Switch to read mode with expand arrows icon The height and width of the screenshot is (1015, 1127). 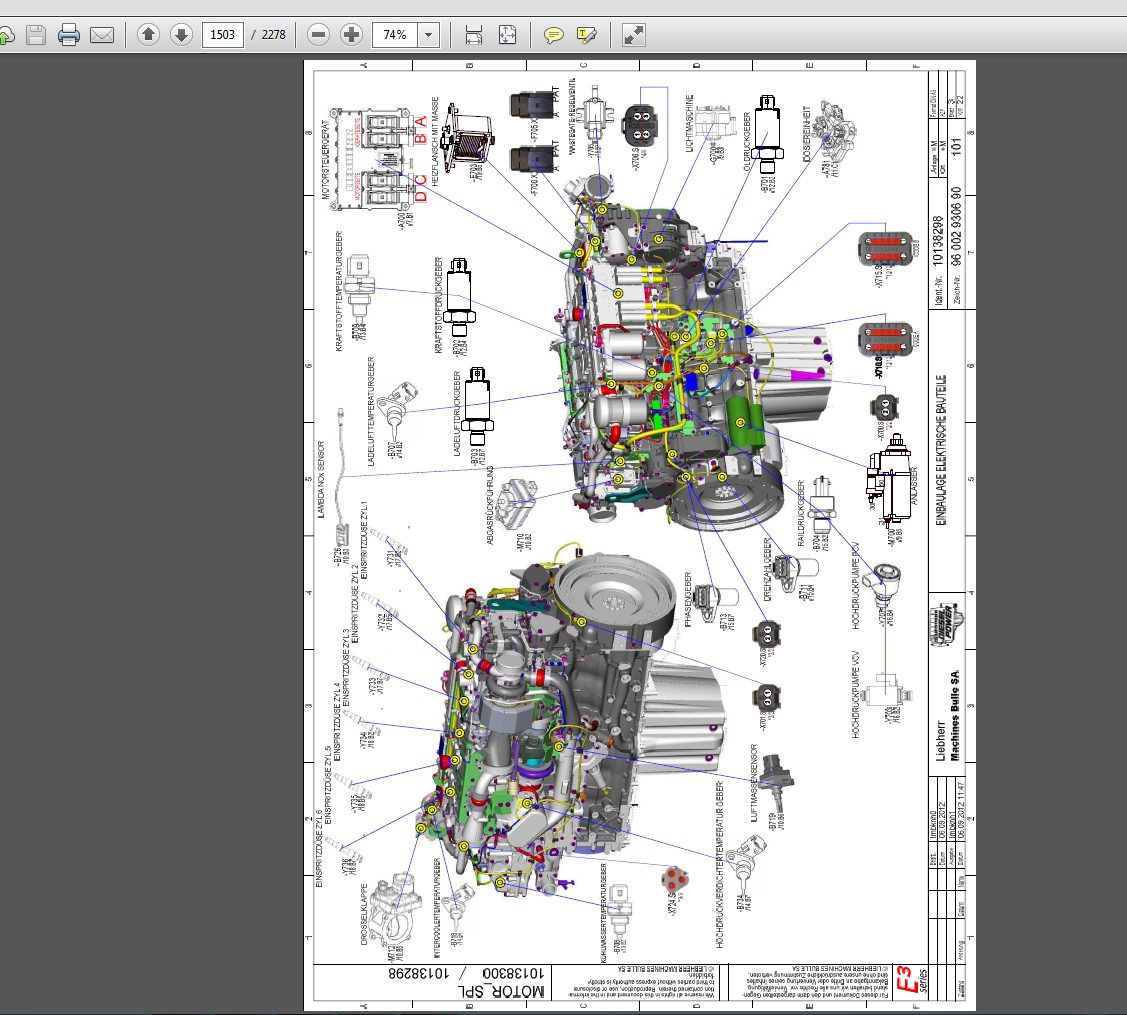(633, 35)
